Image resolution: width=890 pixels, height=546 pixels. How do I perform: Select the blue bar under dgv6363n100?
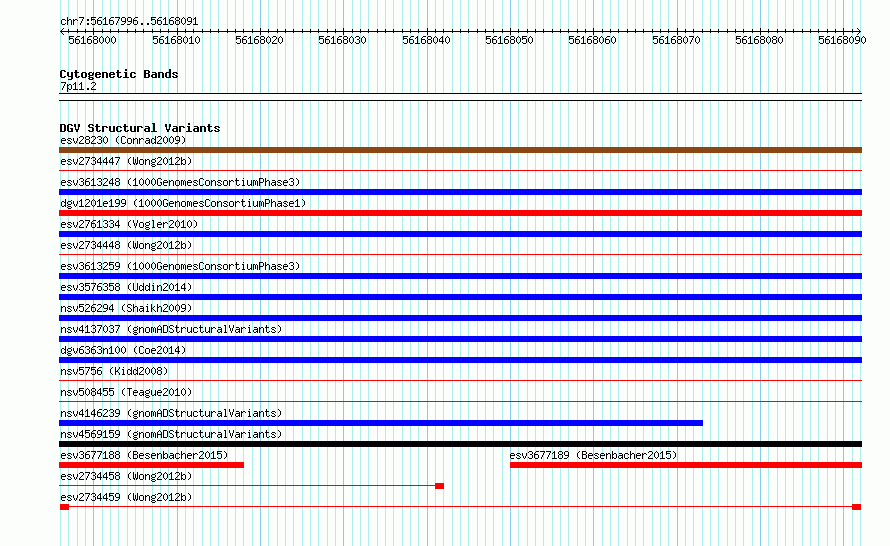[460, 360]
